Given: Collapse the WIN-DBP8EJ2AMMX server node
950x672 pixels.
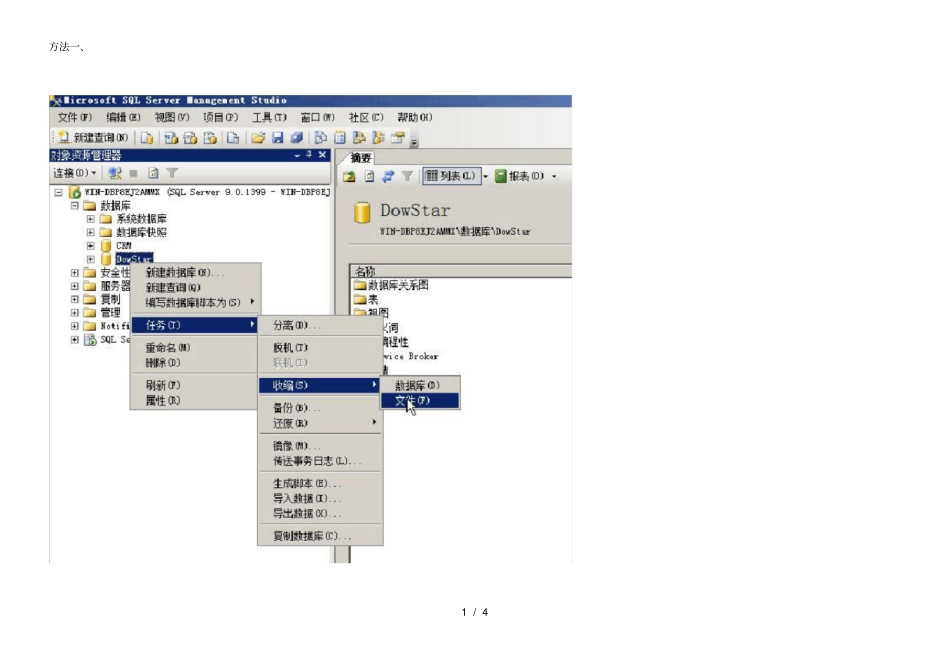Looking at the screenshot, I should 59,193.
